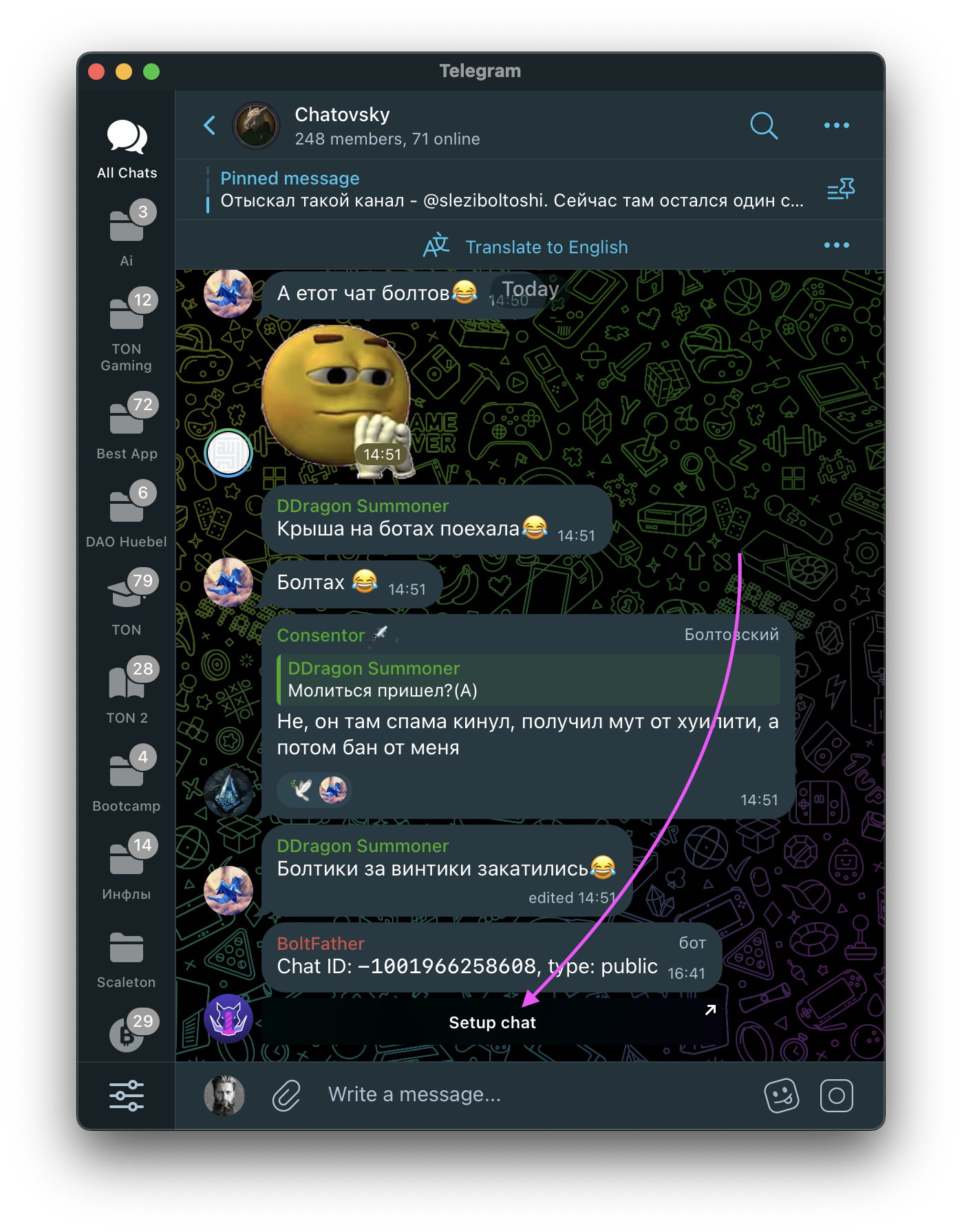
Task: Open the Chatovsky group avatar
Action: [x=256, y=126]
